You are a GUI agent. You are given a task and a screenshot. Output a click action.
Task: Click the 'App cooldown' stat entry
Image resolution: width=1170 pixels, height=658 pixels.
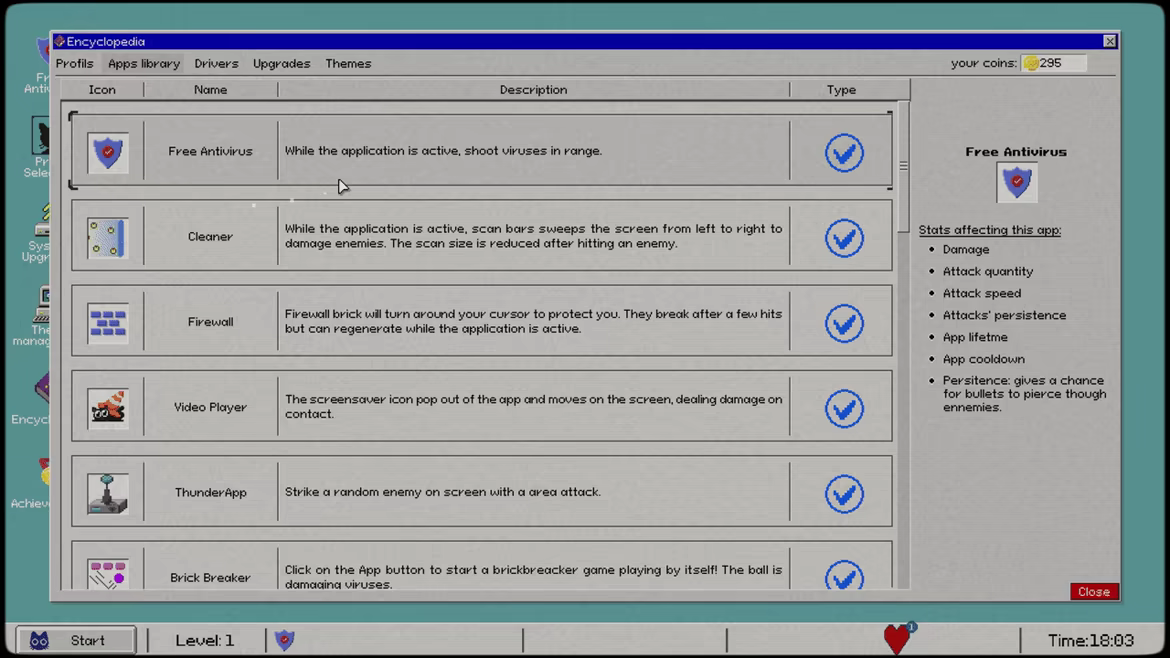point(983,359)
